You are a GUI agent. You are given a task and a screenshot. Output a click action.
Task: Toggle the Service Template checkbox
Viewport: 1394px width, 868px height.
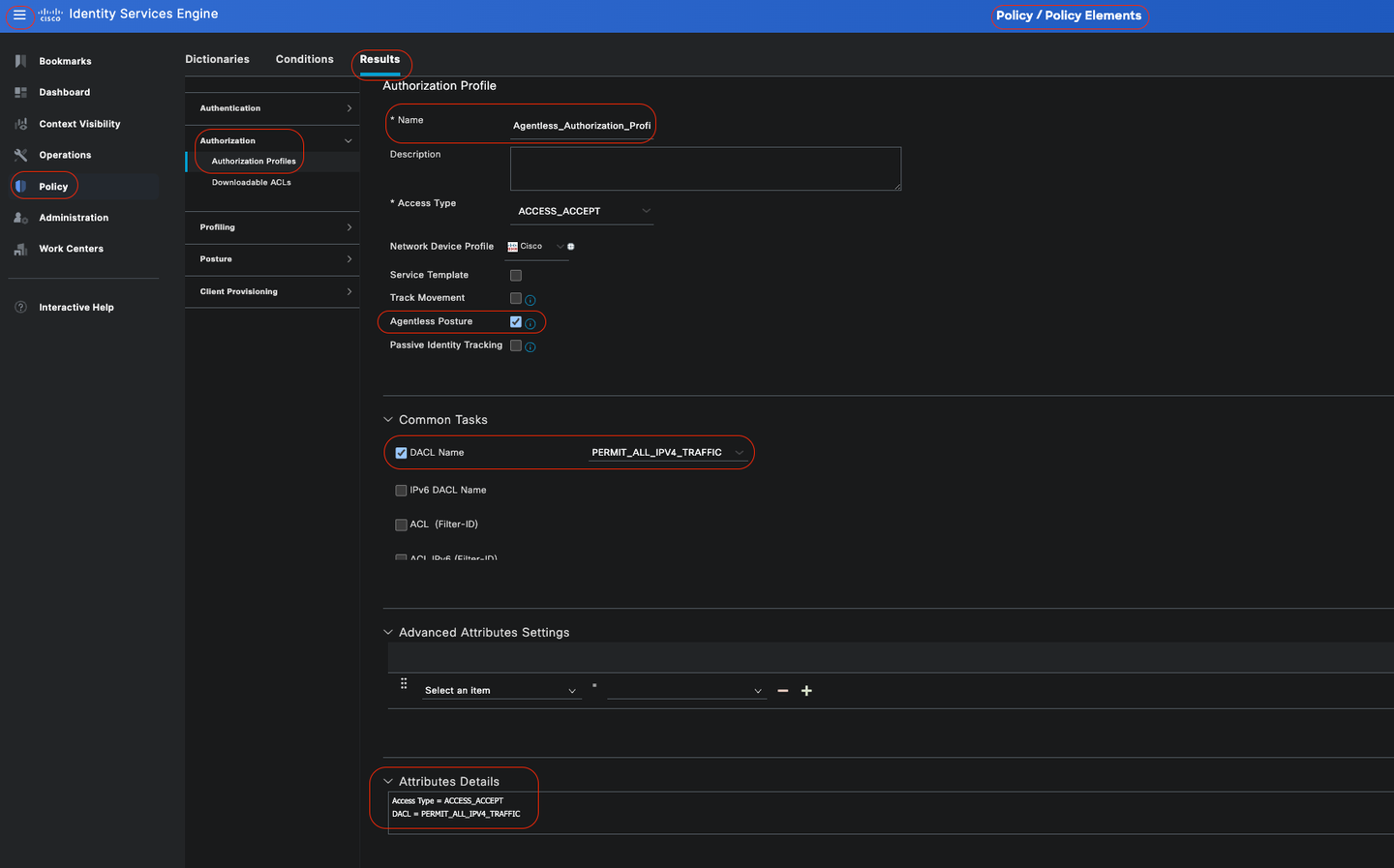[516, 276]
